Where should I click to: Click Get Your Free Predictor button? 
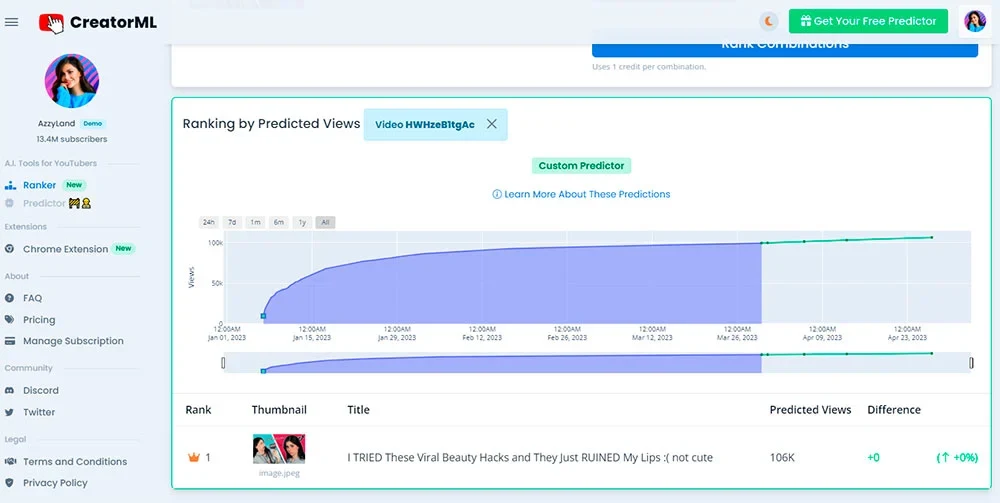868,21
